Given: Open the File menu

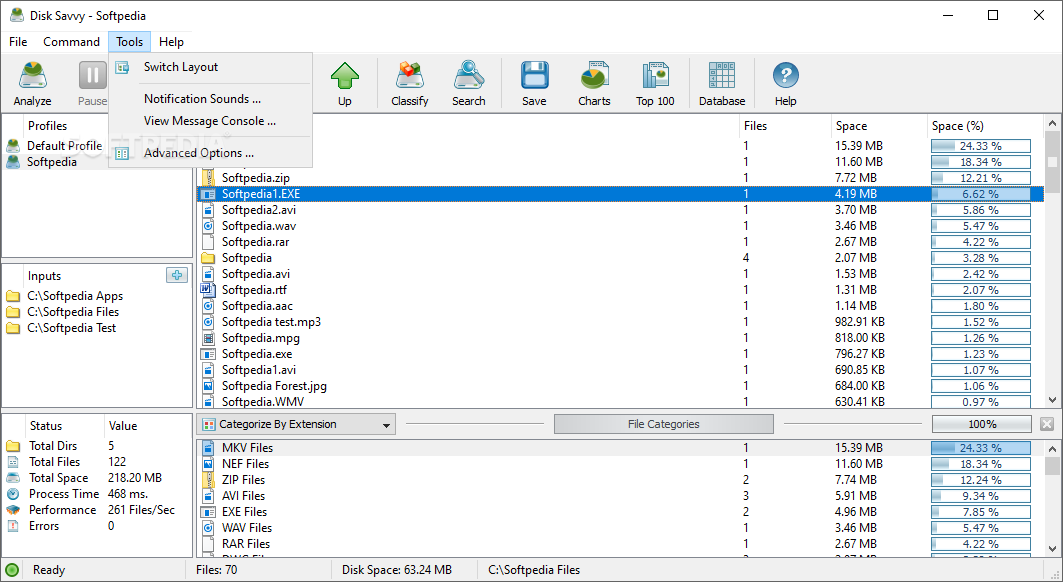Looking at the screenshot, I should pyautogui.click(x=18, y=41).
